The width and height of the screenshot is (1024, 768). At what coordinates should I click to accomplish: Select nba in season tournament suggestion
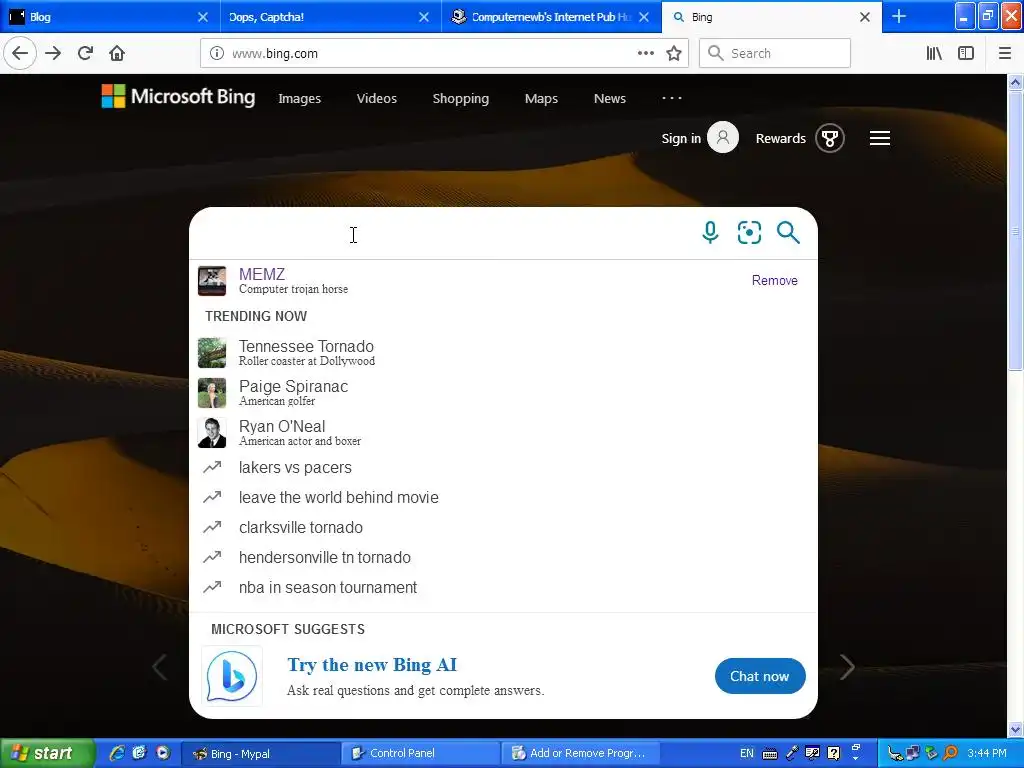[x=503, y=588]
